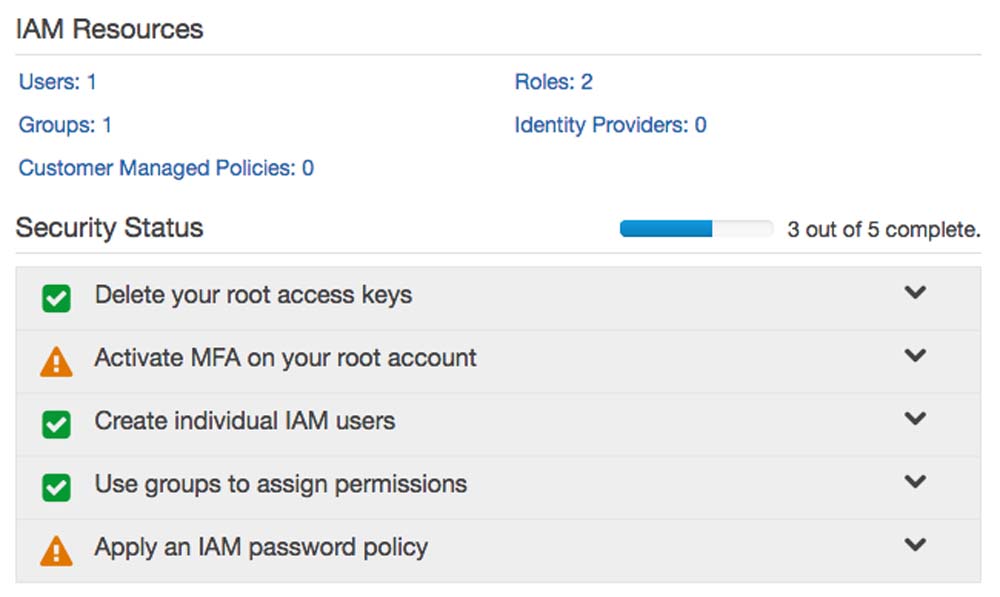Select the Delete your root access keys text
Viewport: 1000px width, 597px height.
pos(253,295)
